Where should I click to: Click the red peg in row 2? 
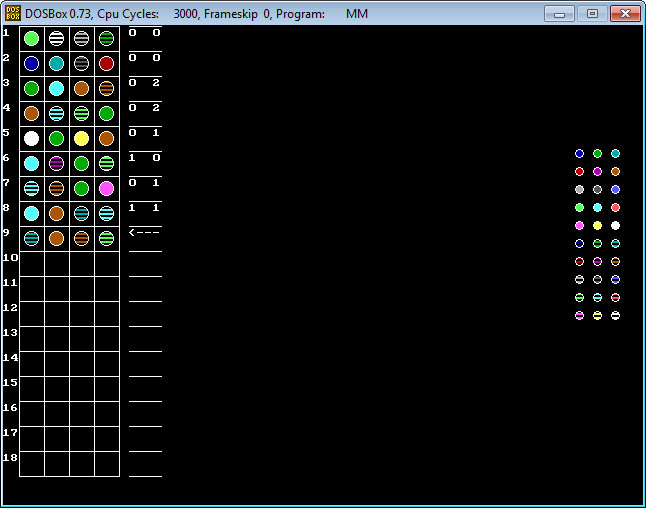point(107,63)
